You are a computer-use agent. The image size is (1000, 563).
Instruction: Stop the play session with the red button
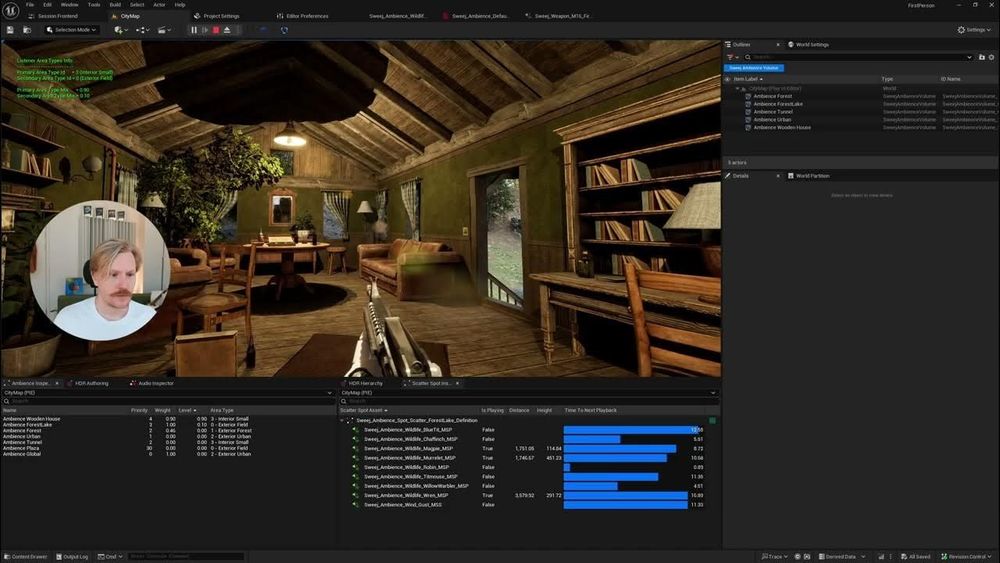(216, 30)
